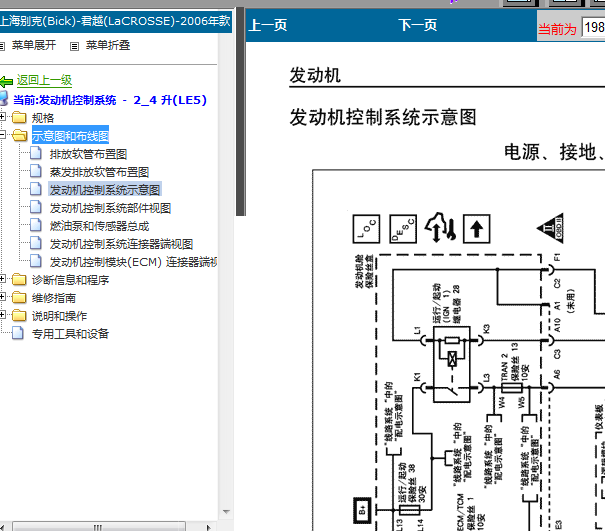Click the title 上海别克(Bick)-君越(LaCROSSE)-2006年款

(x=115, y=21)
